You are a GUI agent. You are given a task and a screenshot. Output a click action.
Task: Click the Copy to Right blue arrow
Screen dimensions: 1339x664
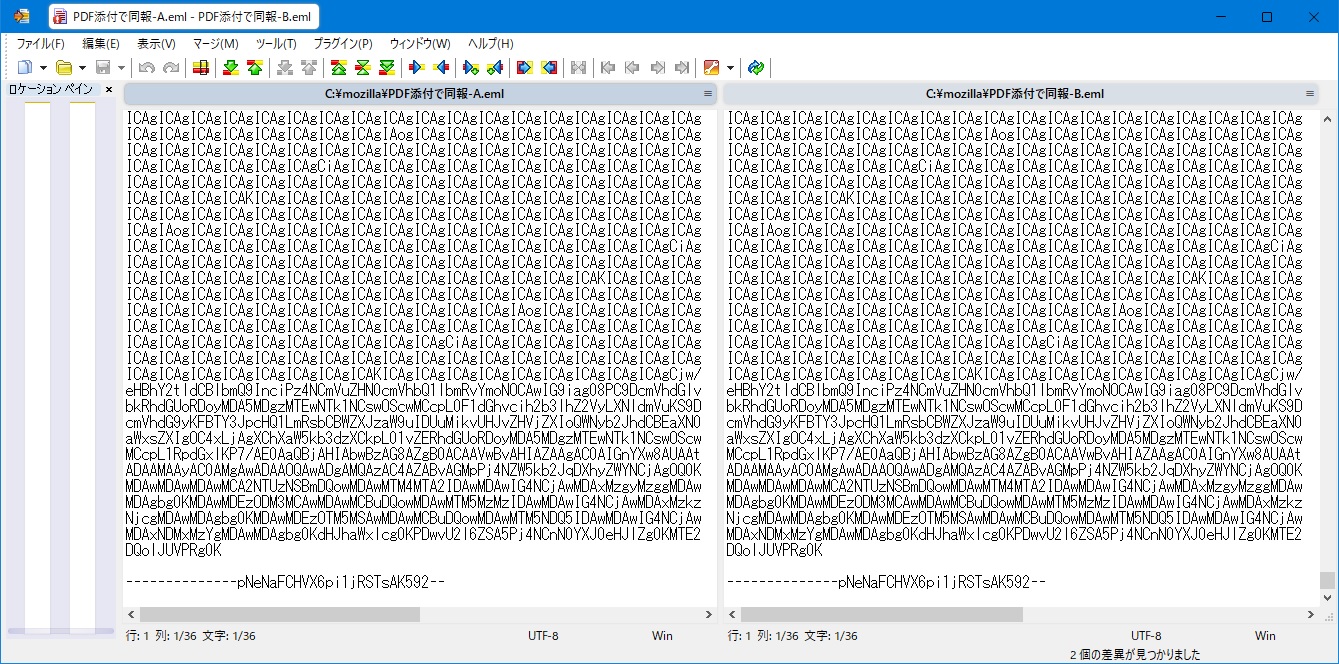click(417, 68)
